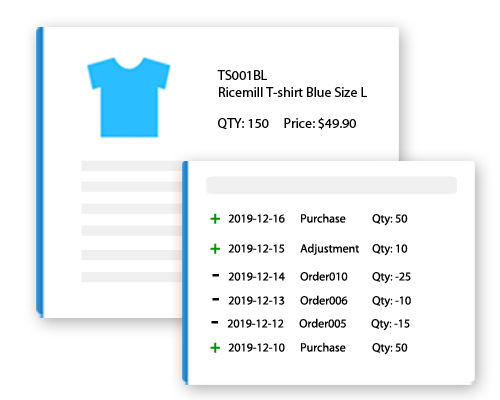Open product name Ricemill T-shirt Blue Size L
Viewport: 500px width, 400px height.
[x=292, y=92]
